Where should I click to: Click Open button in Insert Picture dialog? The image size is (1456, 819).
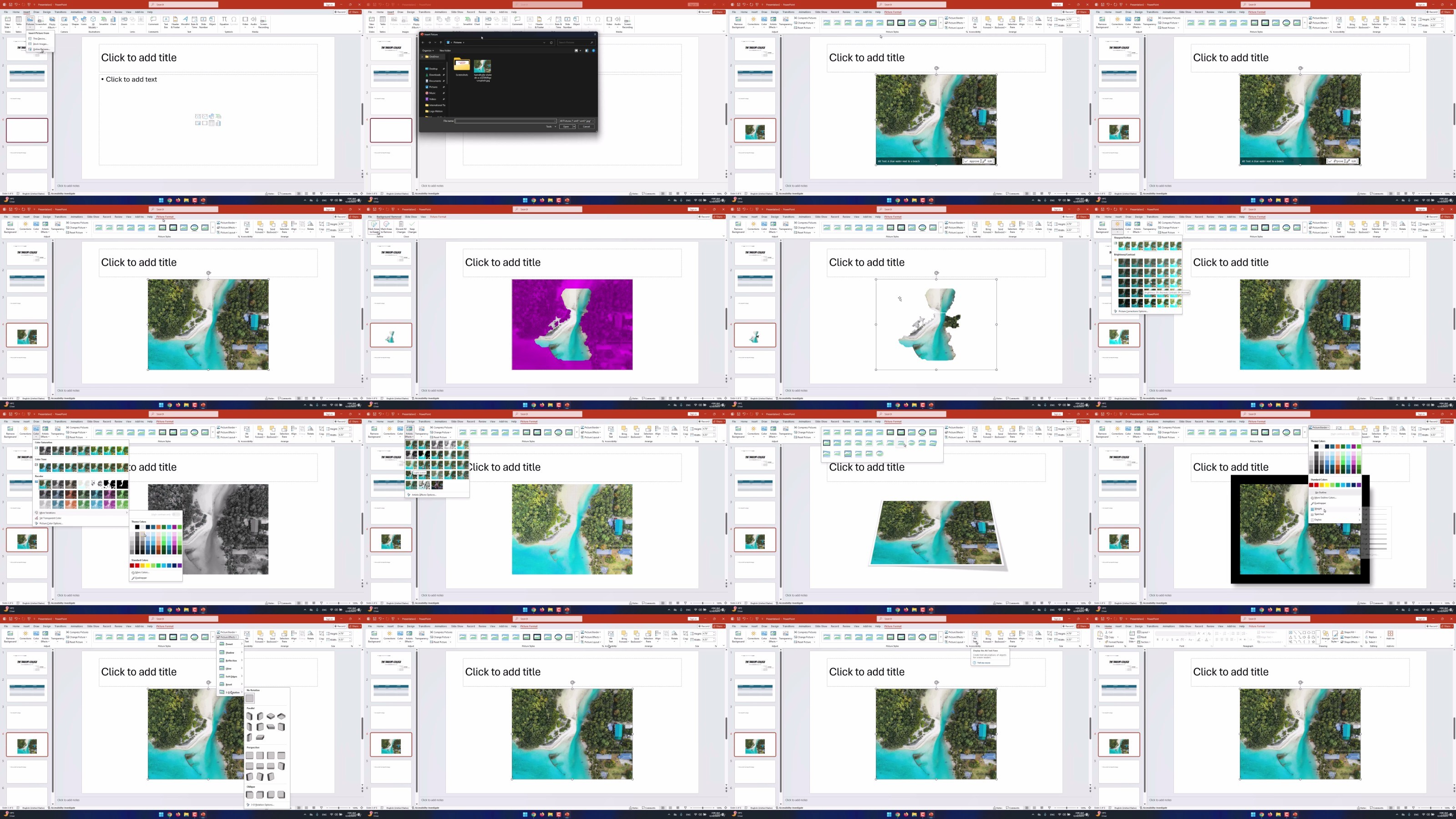point(566,126)
